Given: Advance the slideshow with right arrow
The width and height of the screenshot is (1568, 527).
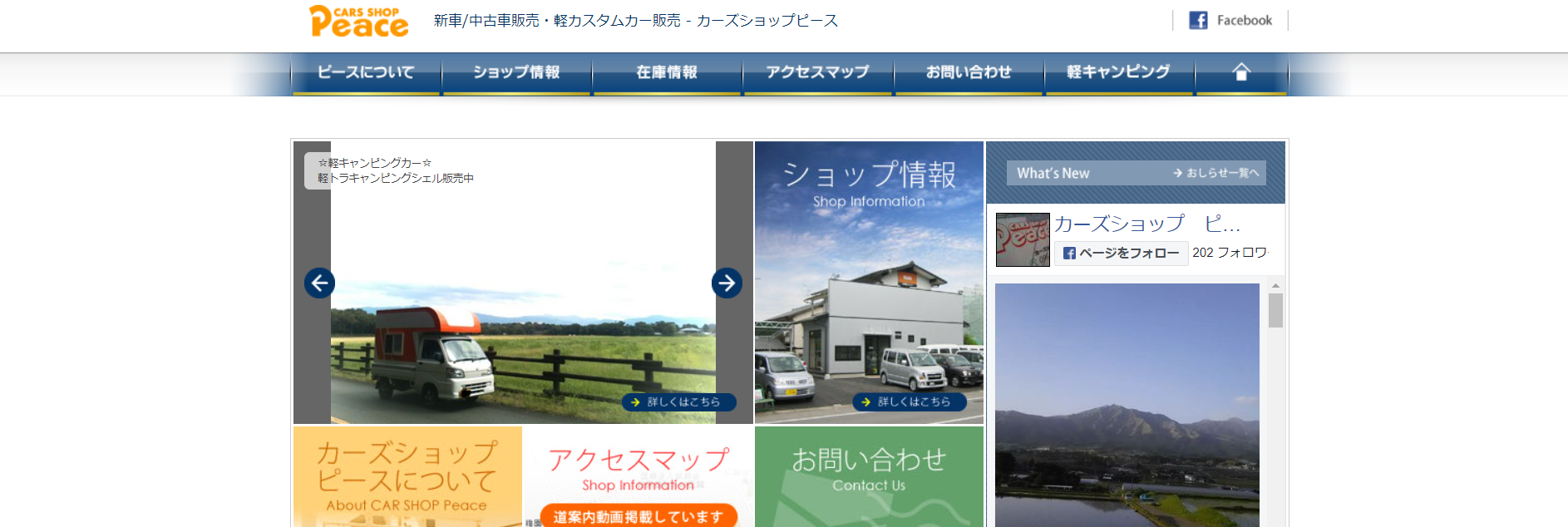Looking at the screenshot, I should [x=727, y=283].
